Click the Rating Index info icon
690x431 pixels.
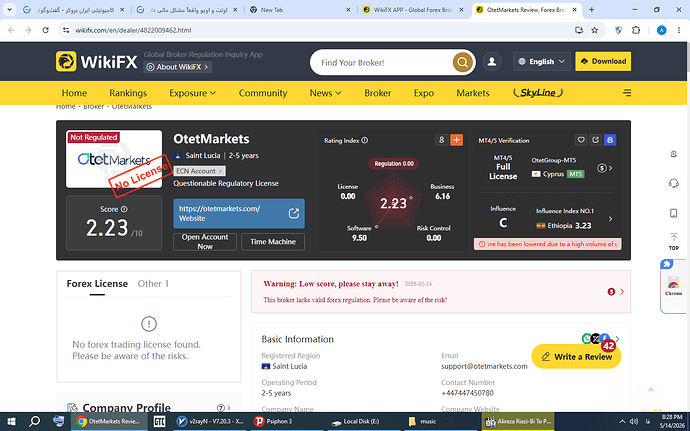[x=364, y=140]
